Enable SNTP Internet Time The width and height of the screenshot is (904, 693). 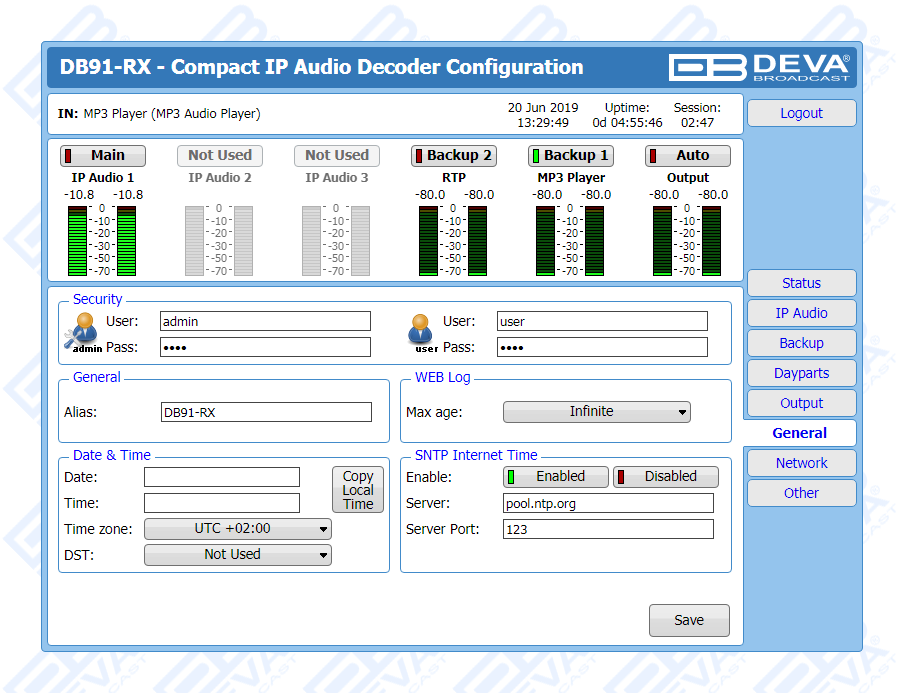(558, 477)
